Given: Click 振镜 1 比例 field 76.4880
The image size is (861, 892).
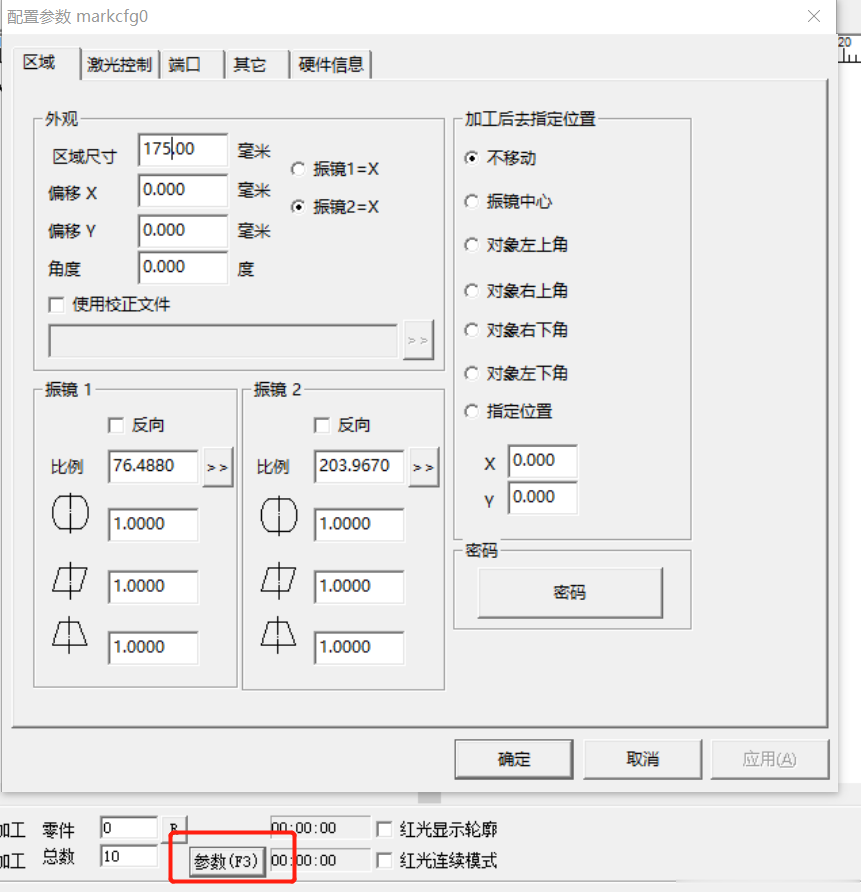Looking at the screenshot, I should (x=153, y=466).
